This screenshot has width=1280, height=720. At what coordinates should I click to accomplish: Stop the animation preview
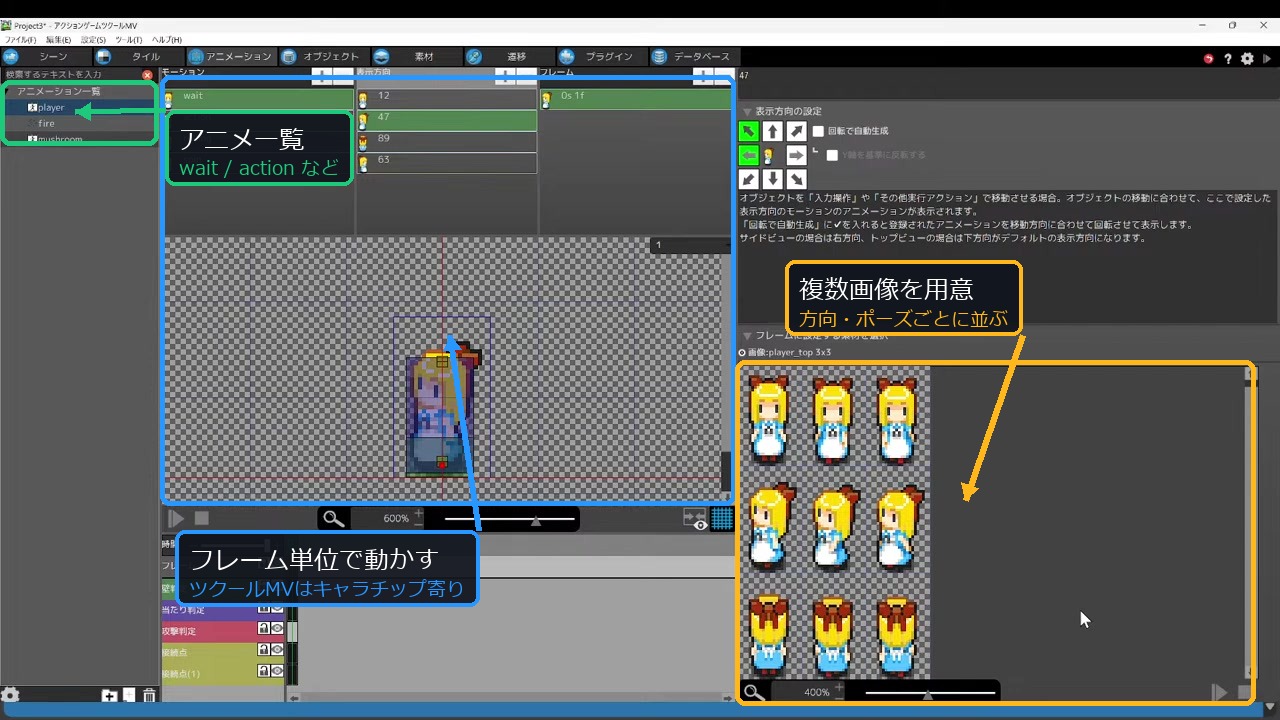(202, 518)
